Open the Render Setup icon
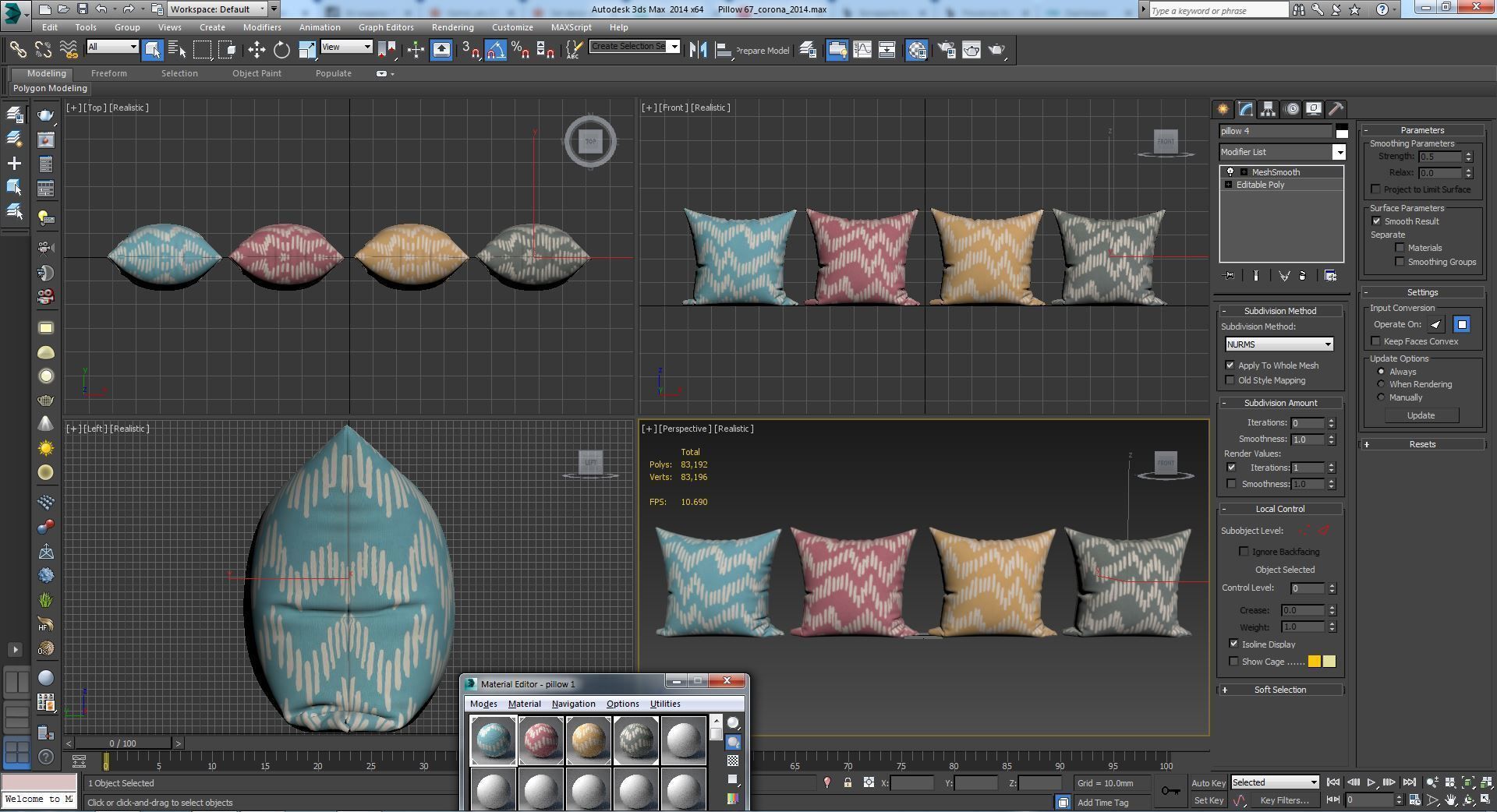This screenshot has width=1497, height=812. point(947,50)
